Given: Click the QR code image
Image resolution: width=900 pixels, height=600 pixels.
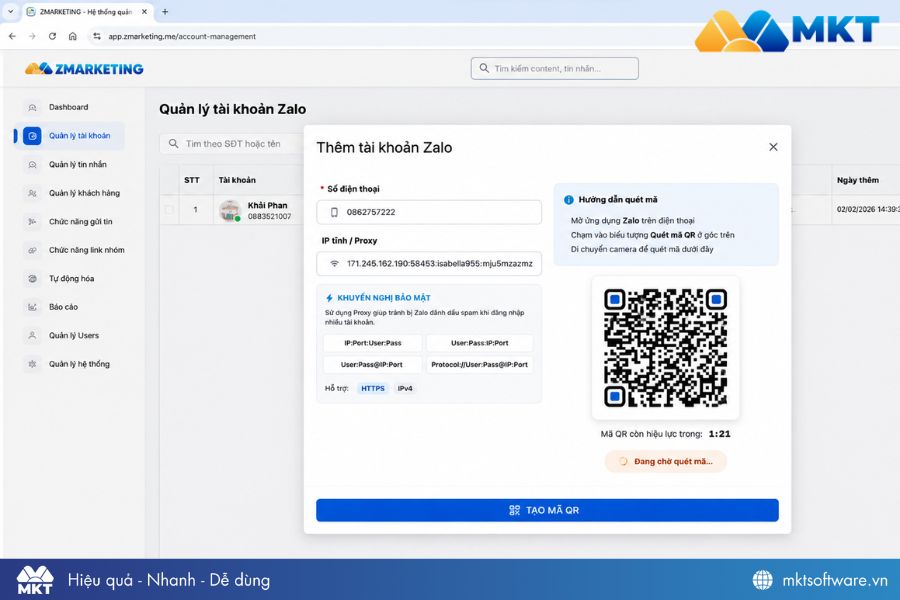Looking at the screenshot, I should point(665,348).
